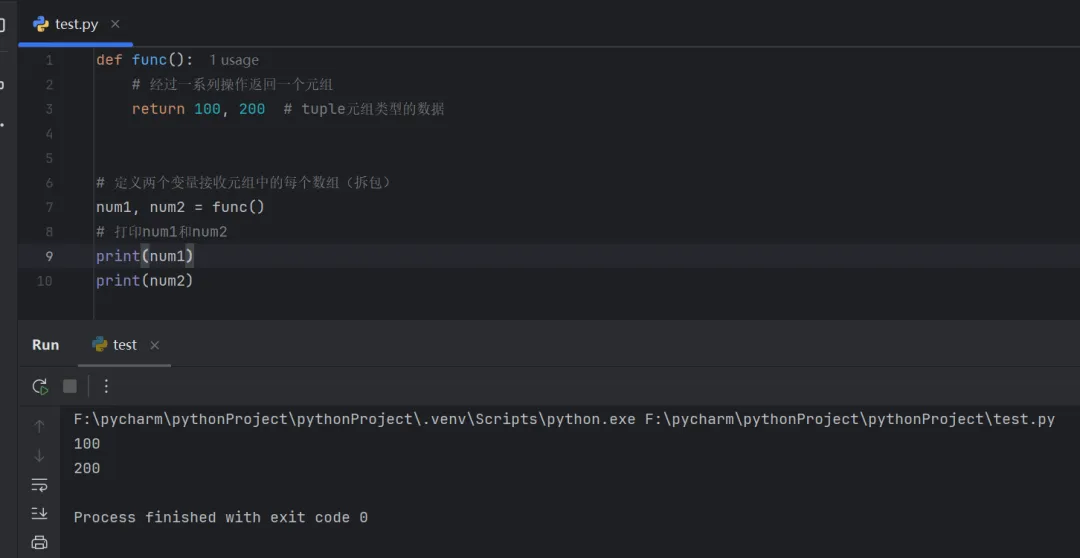Screen dimensions: 1080x558
Task: Click the Python icon on test run tab
Action: coord(100,345)
